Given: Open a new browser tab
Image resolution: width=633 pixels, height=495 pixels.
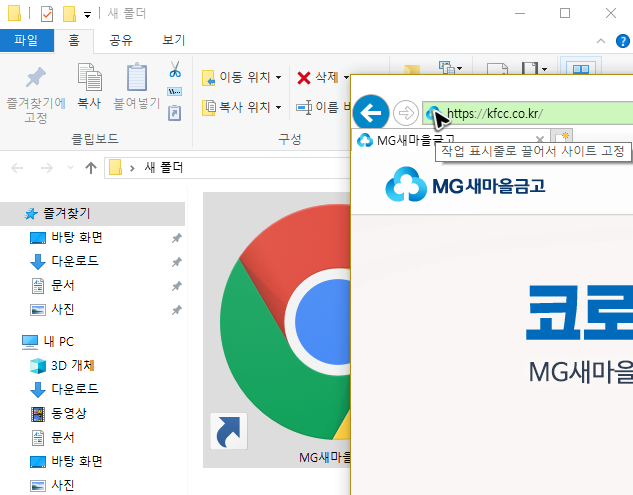Looking at the screenshot, I should tap(562, 136).
